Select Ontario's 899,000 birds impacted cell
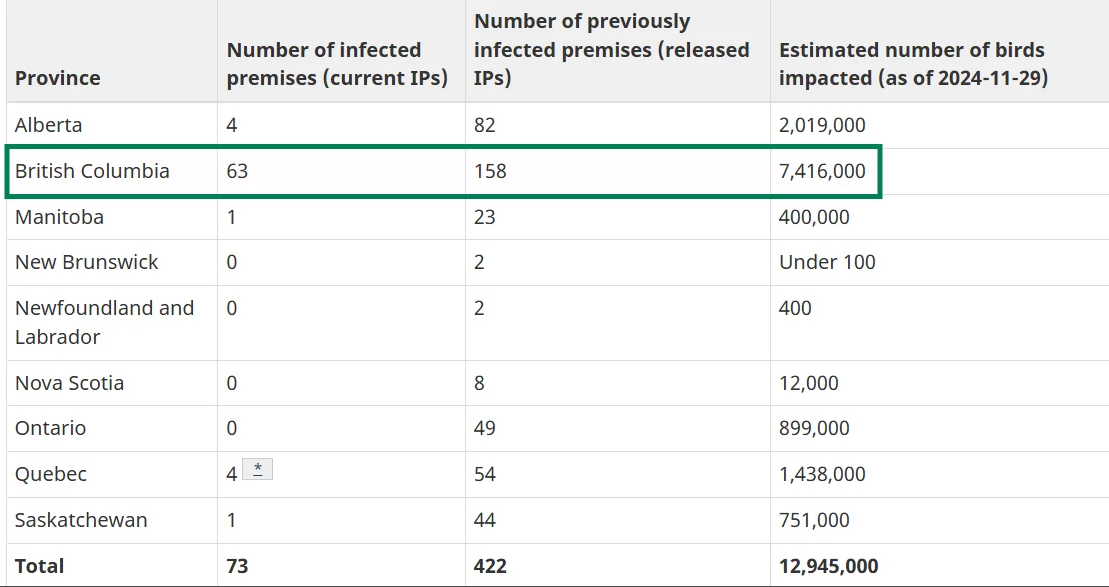This screenshot has width=1109, height=587. click(814, 429)
